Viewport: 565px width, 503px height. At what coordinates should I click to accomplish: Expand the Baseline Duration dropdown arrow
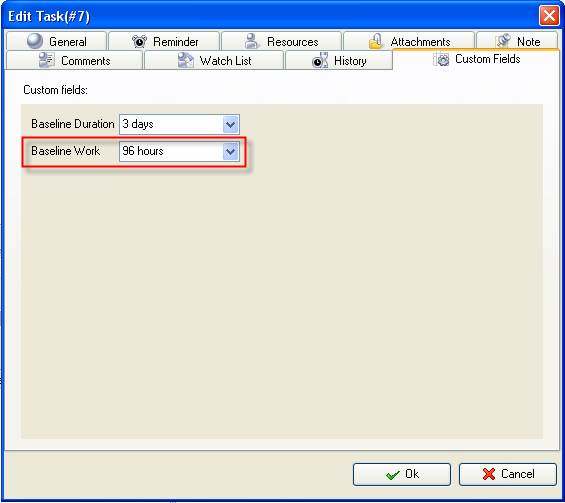[x=230, y=125]
